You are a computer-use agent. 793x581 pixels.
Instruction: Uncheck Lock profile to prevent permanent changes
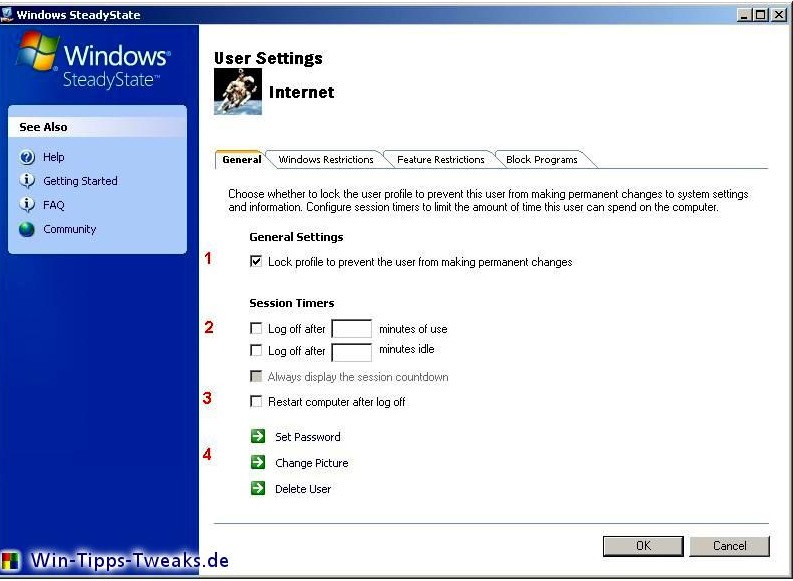click(256, 261)
